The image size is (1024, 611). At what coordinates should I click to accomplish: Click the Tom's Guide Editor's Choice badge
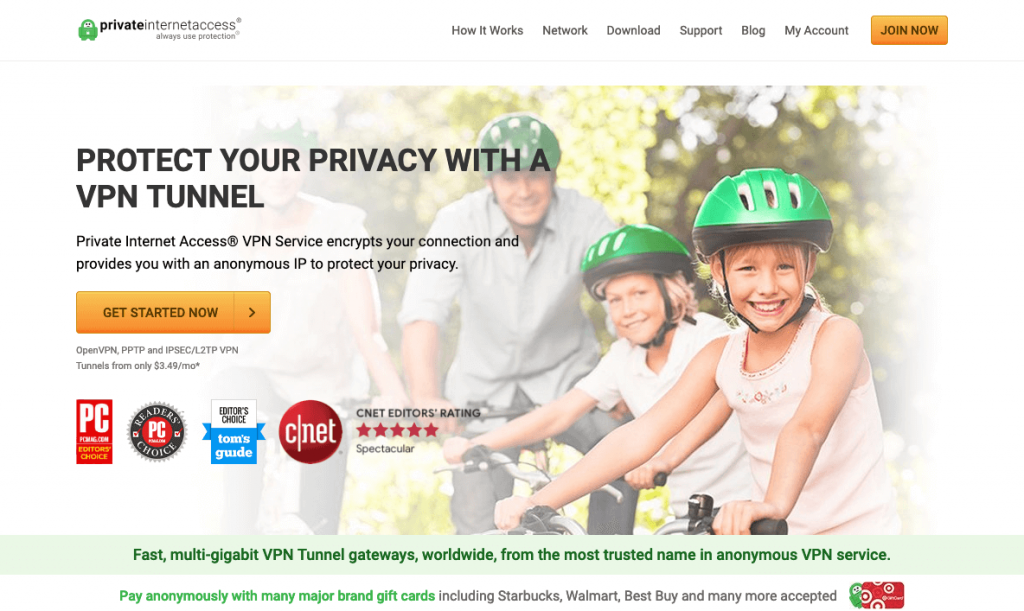[x=234, y=431]
